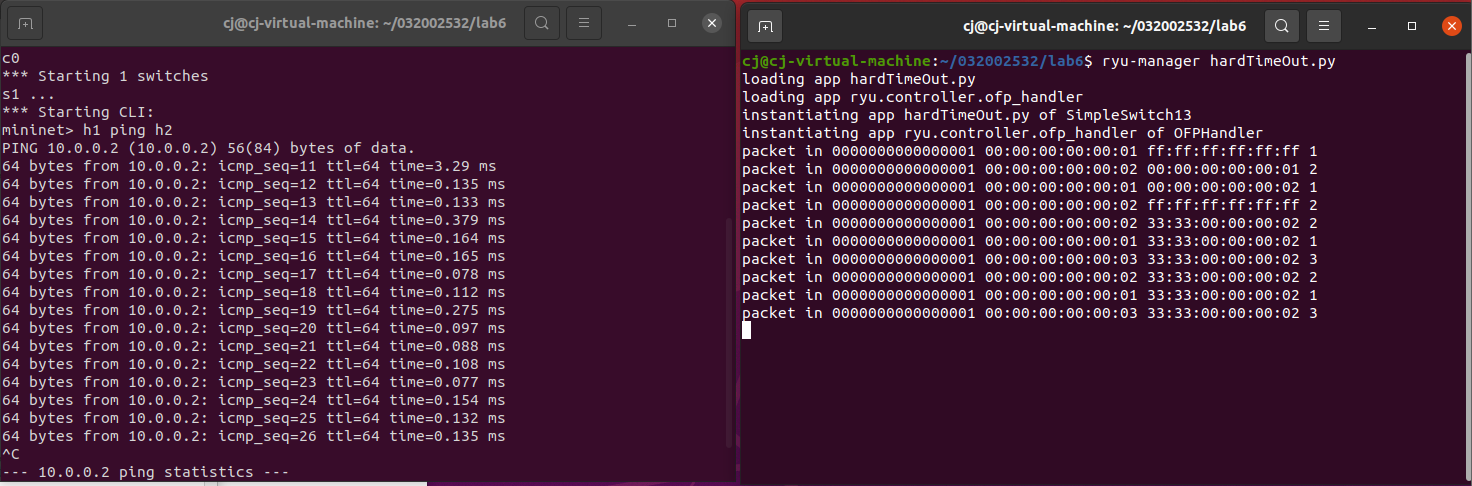Click packet in line ending 00:00:00:00:00:02 1
Image resolution: width=1472 pixels, height=486 pixels.
[1029, 187]
